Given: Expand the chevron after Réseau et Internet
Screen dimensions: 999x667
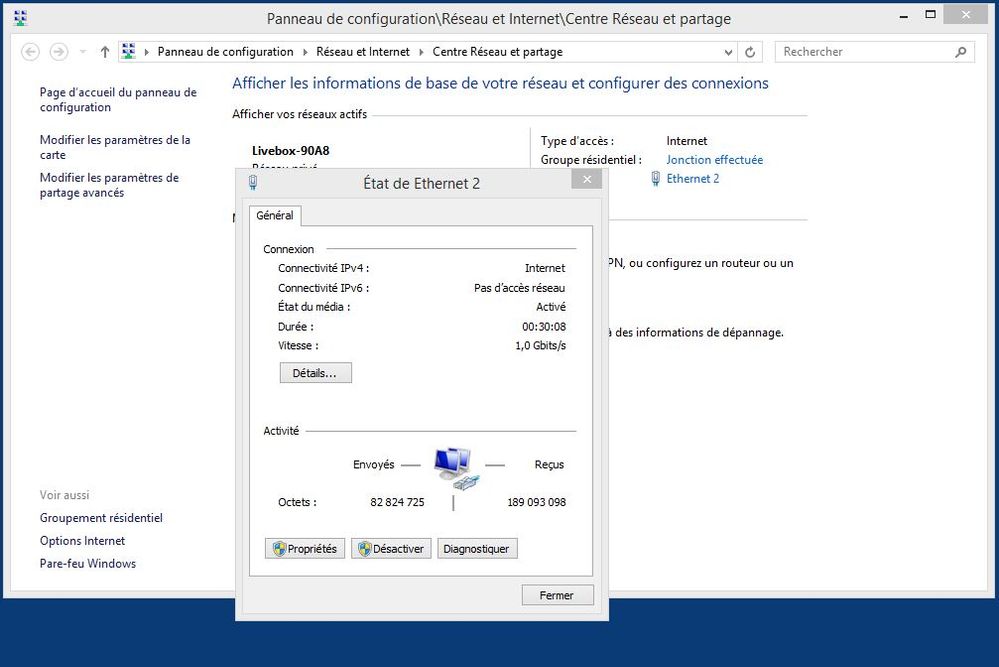Looking at the screenshot, I should pos(422,52).
